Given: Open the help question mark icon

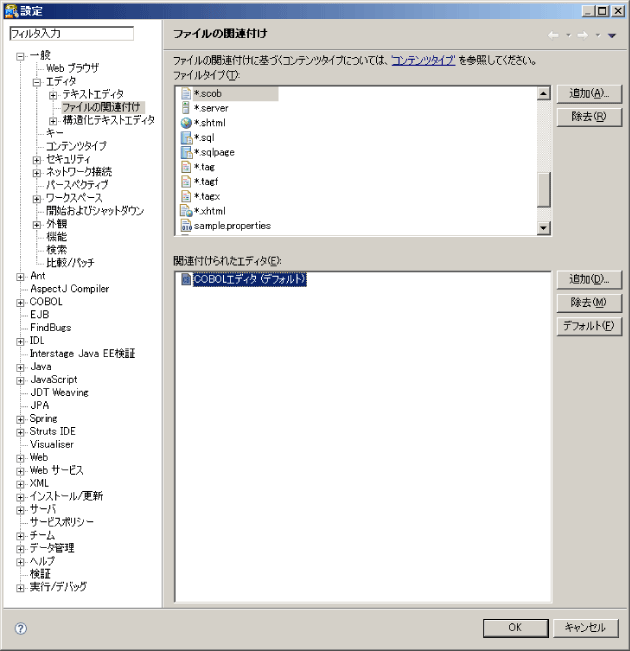Looking at the screenshot, I should (x=21, y=628).
